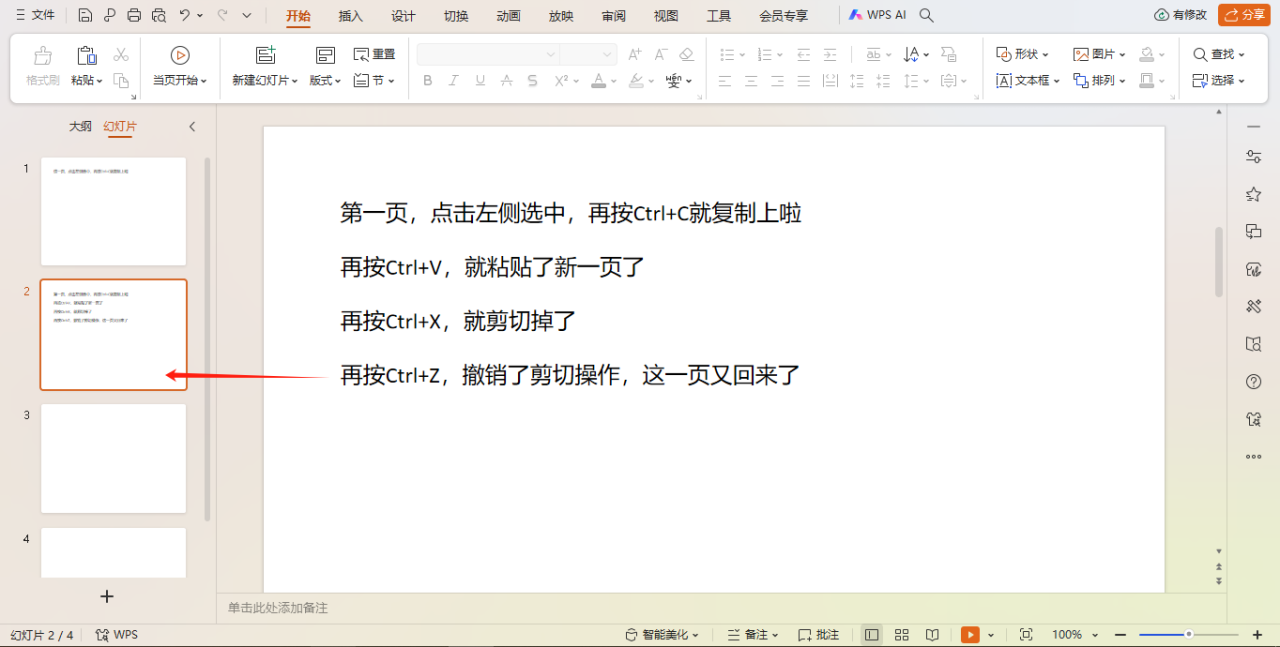Start slideshow with the play icon
The width and height of the screenshot is (1280, 647).
point(968,634)
